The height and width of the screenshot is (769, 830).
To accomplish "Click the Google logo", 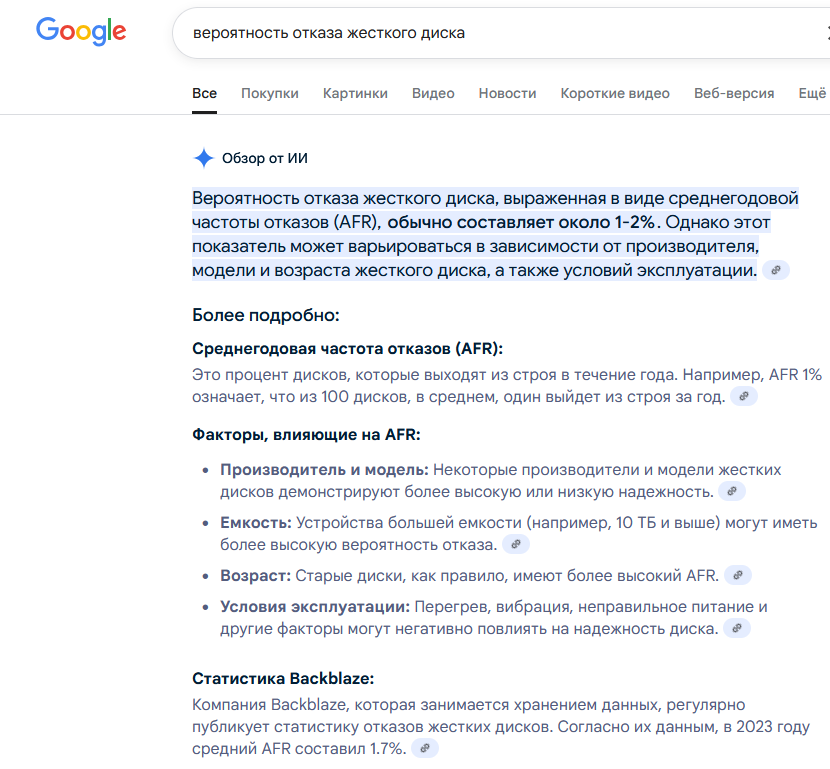I will click(81, 31).
